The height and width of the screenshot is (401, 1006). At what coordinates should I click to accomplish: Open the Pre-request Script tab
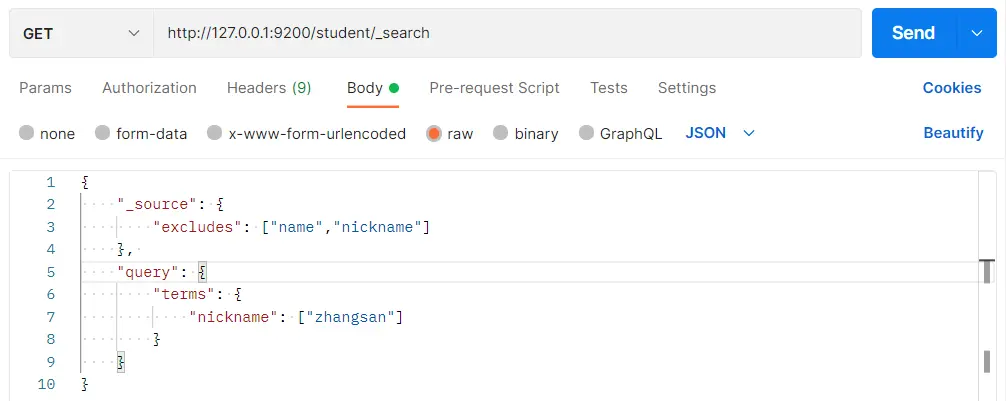[x=494, y=88]
